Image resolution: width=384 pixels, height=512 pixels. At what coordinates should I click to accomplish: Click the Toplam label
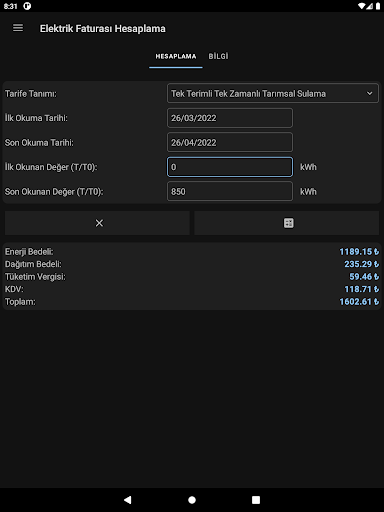[20, 302]
